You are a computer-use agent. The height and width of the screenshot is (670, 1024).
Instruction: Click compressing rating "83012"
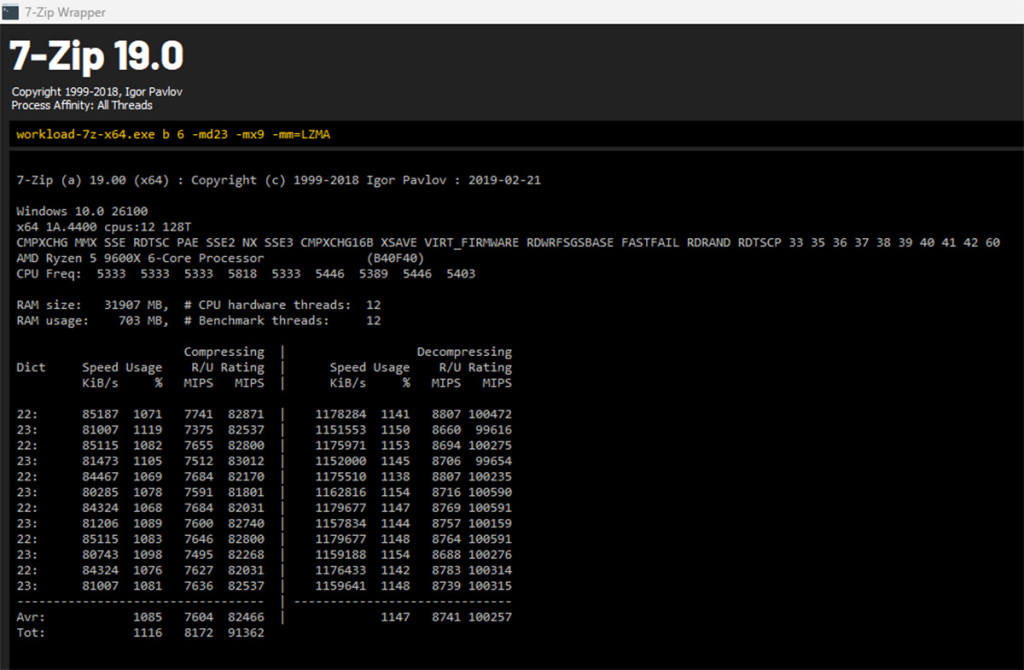(x=246, y=461)
